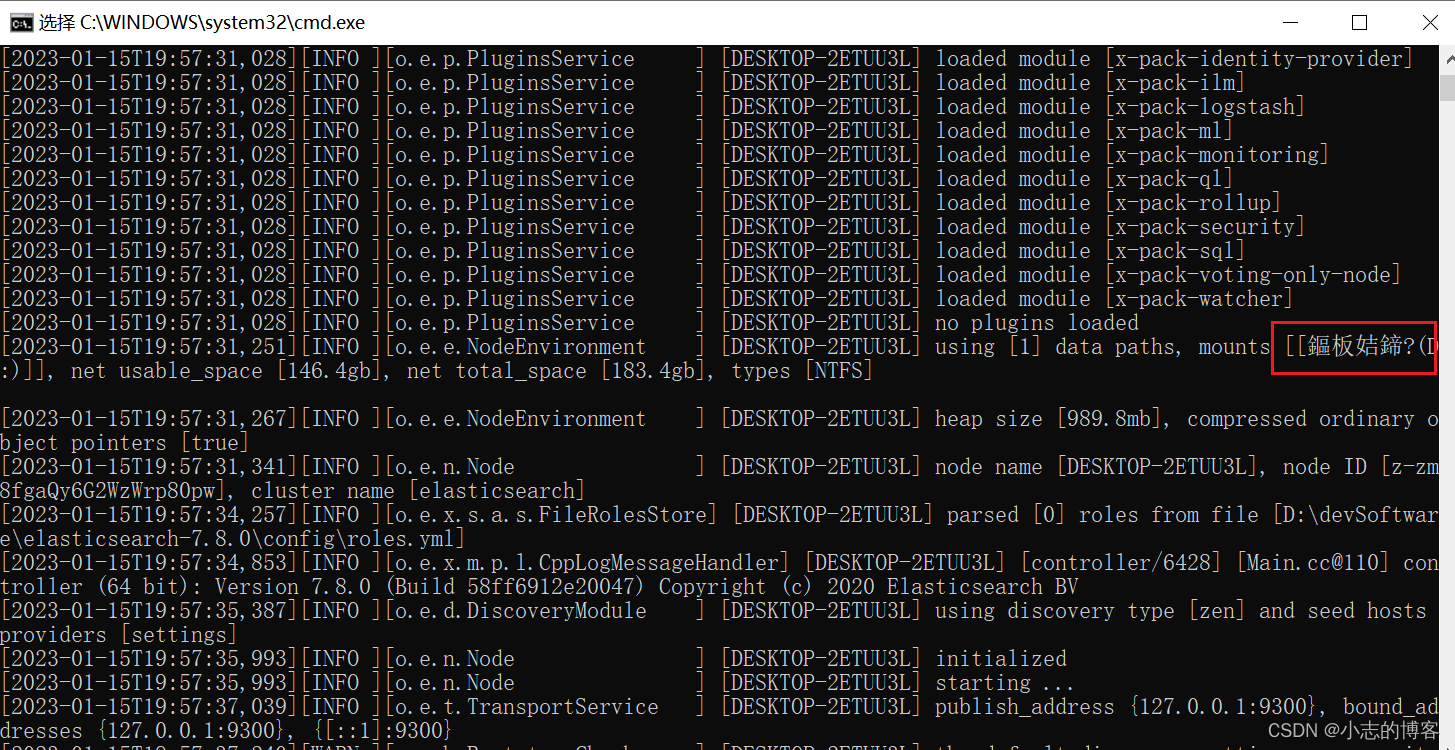
Task: Click the text 'Copyright (c) 2020 Elasticsearch BV'
Action: tap(869, 587)
